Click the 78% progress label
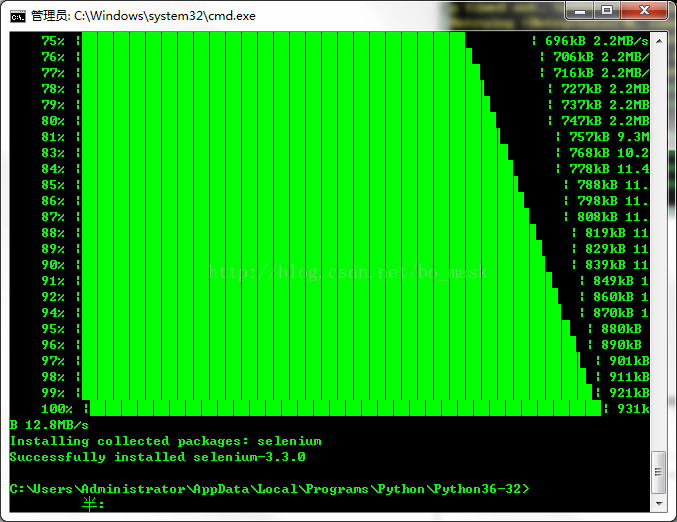 53,89
